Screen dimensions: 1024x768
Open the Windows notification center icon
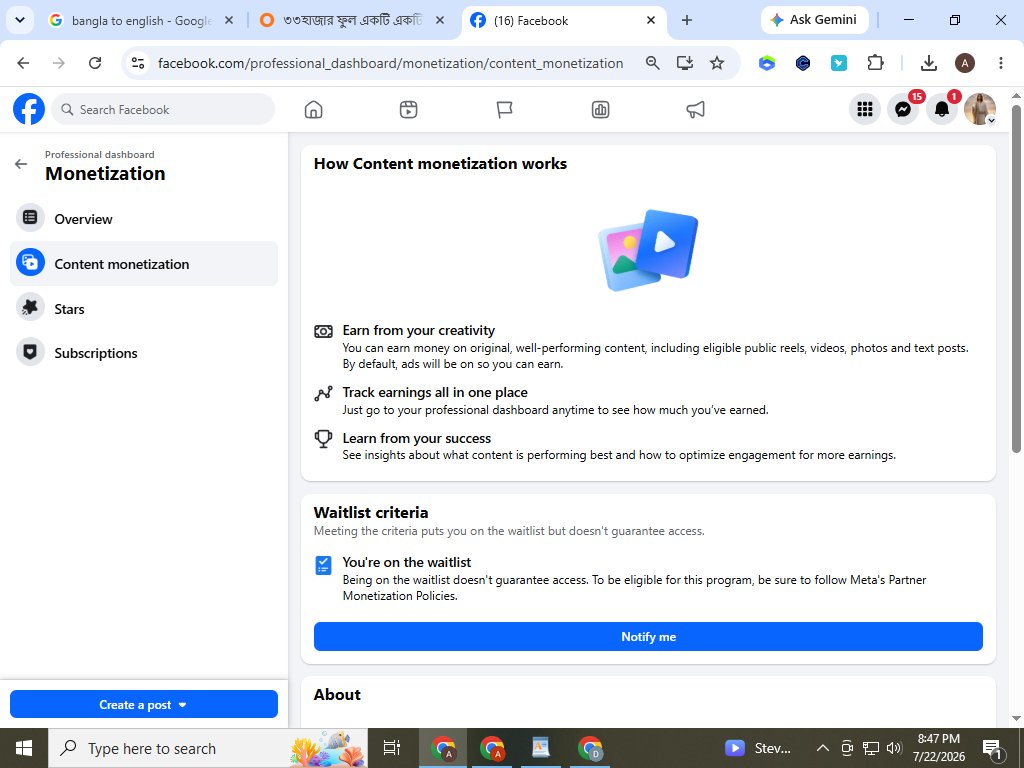coord(992,749)
